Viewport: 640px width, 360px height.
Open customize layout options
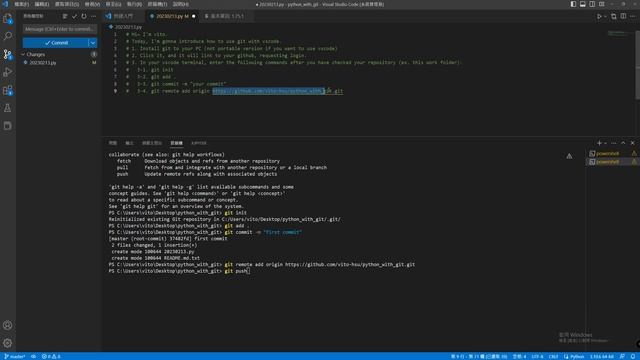click(602, 4)
